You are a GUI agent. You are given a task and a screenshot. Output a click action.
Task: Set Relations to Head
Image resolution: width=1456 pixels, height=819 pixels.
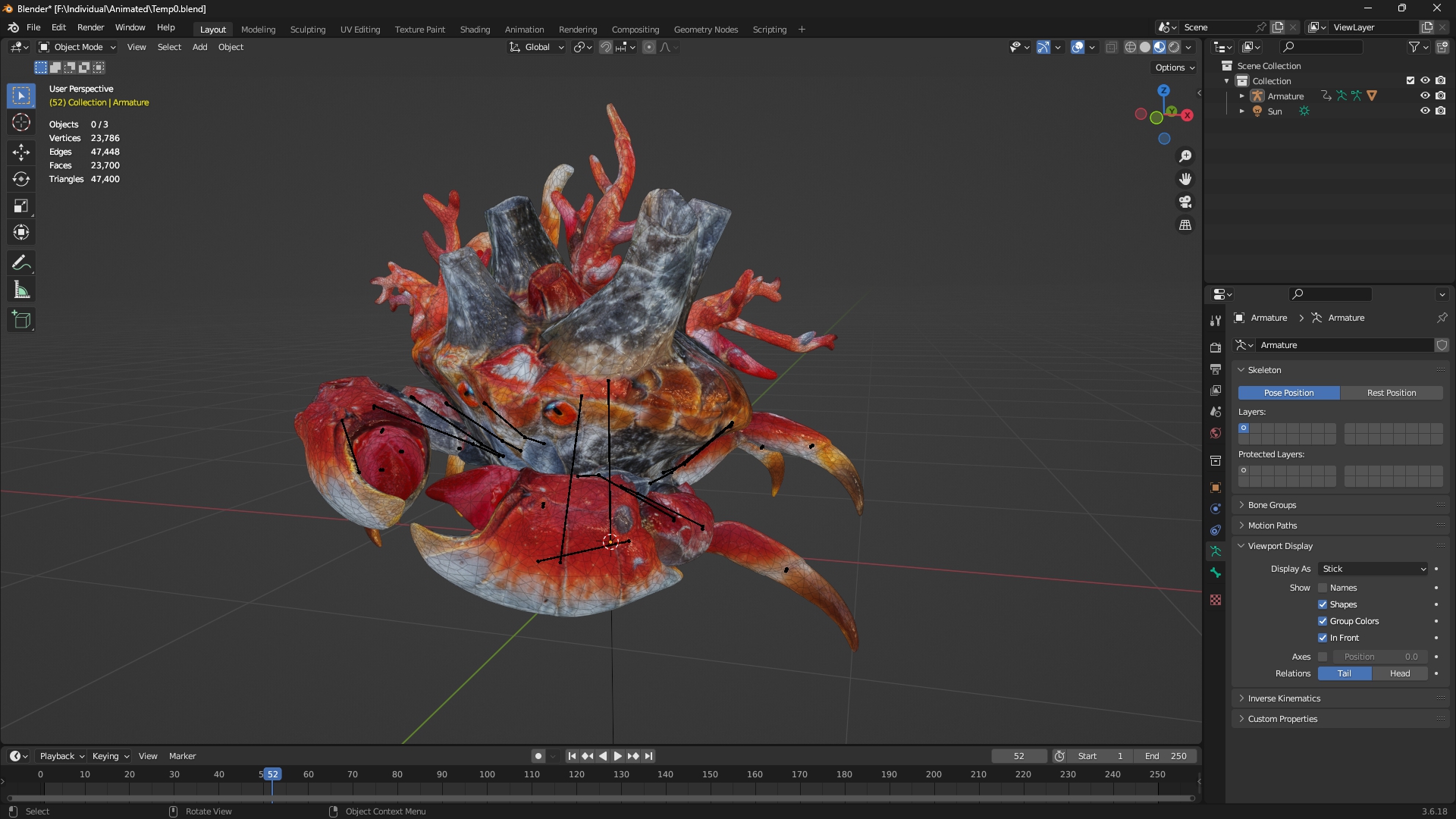coord(1400,673)
